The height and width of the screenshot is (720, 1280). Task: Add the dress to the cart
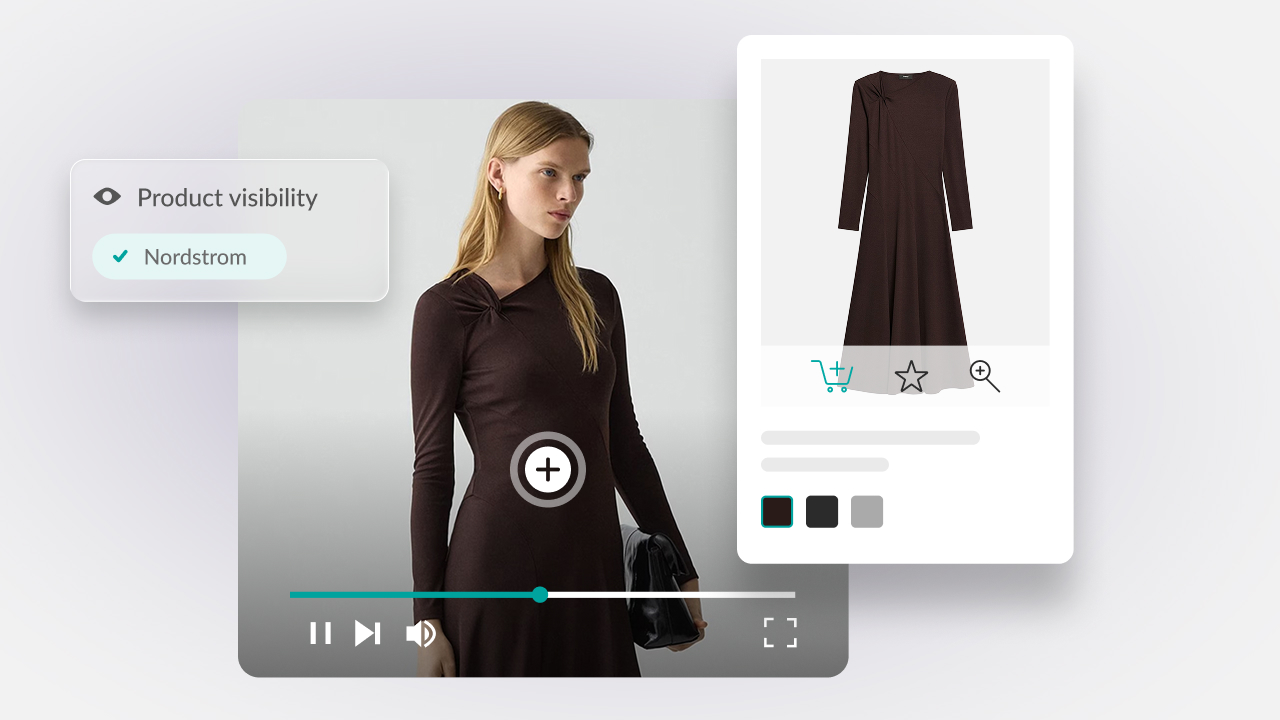[832, 376]
